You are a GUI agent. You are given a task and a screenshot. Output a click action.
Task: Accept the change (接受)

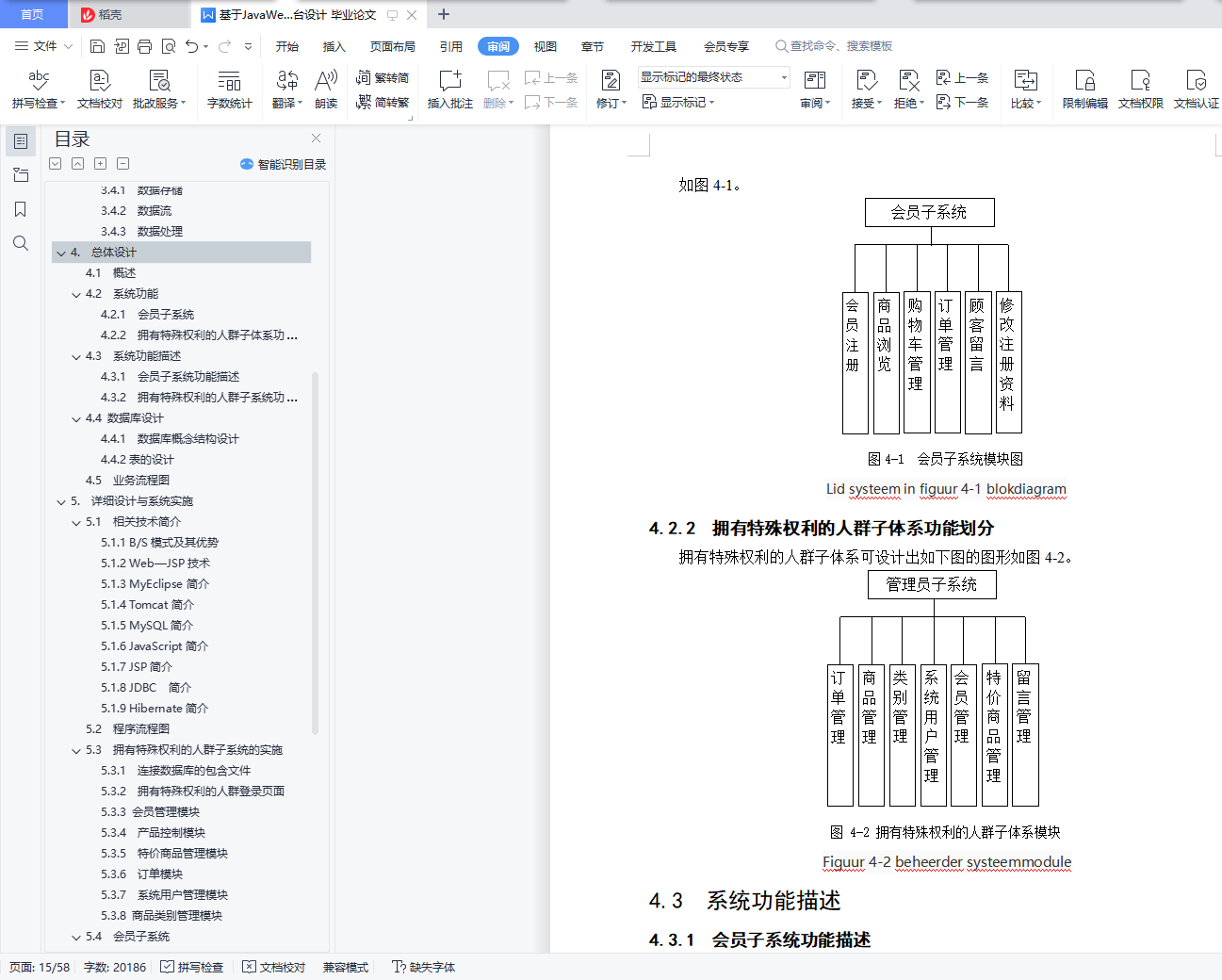tap(867, 90)
